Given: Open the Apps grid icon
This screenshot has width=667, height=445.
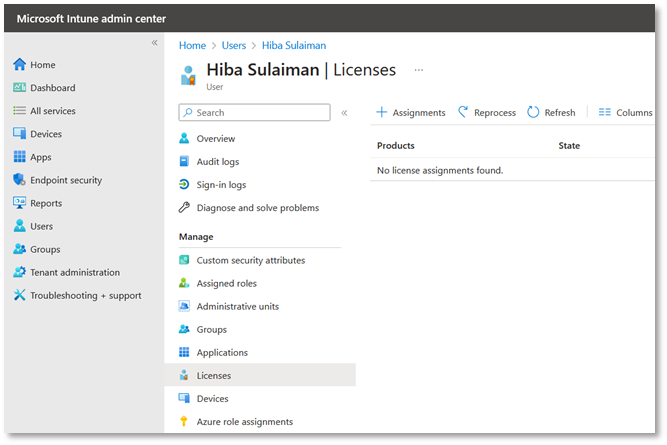Looking at the screenshot, I should [19, 157].
